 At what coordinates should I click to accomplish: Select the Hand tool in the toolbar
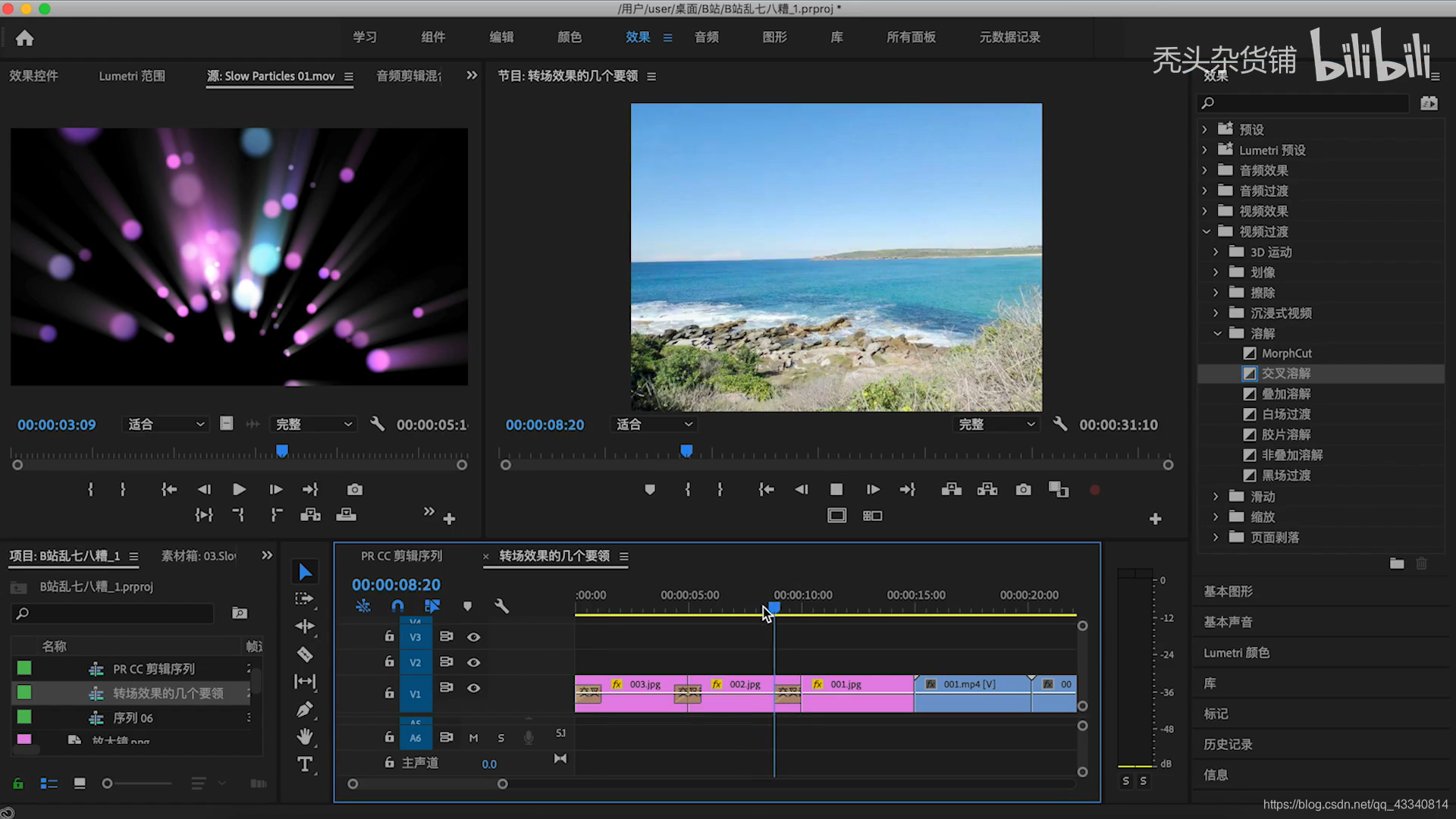[305, 736]
